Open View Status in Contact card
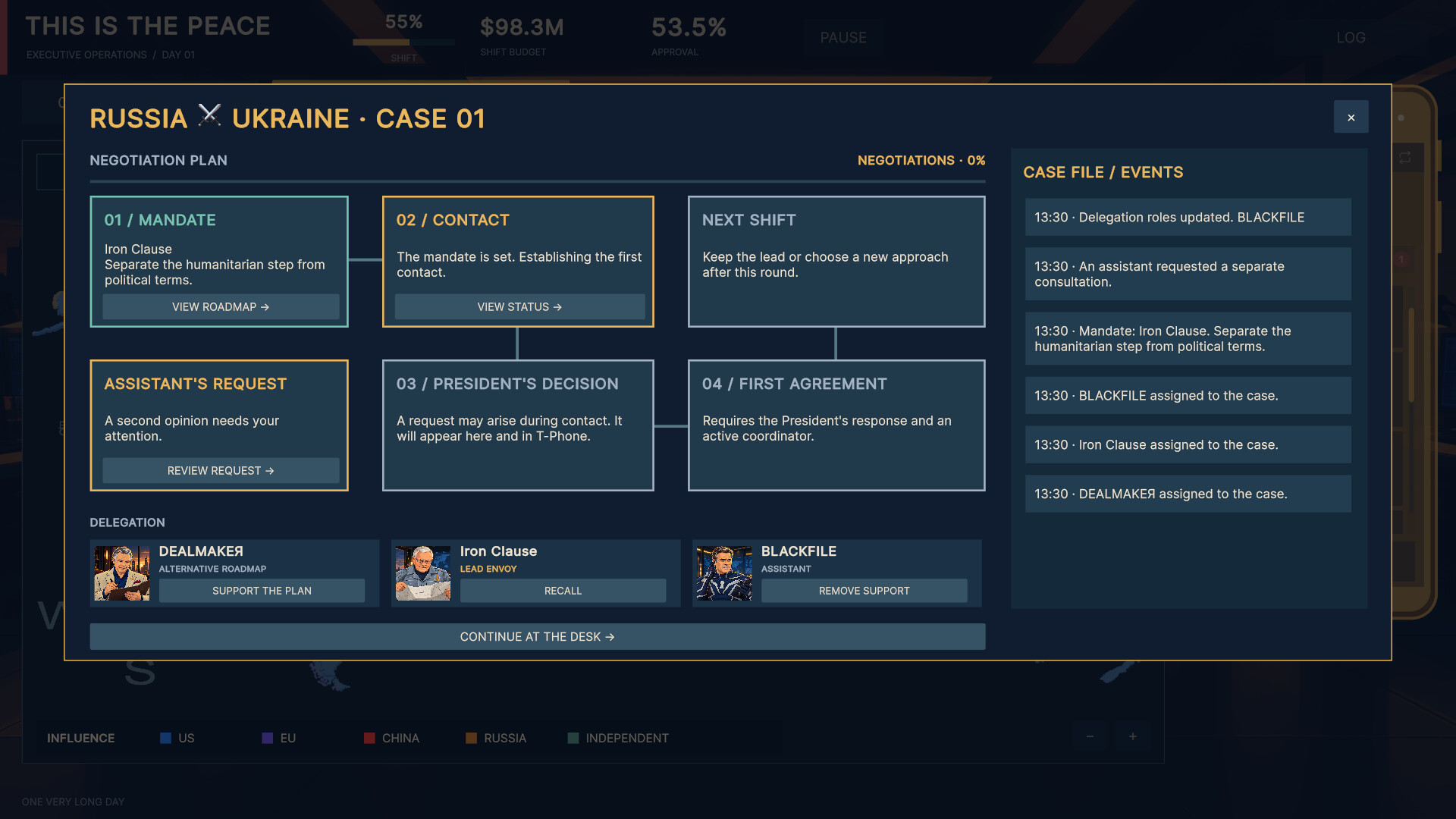 (519, 307)
